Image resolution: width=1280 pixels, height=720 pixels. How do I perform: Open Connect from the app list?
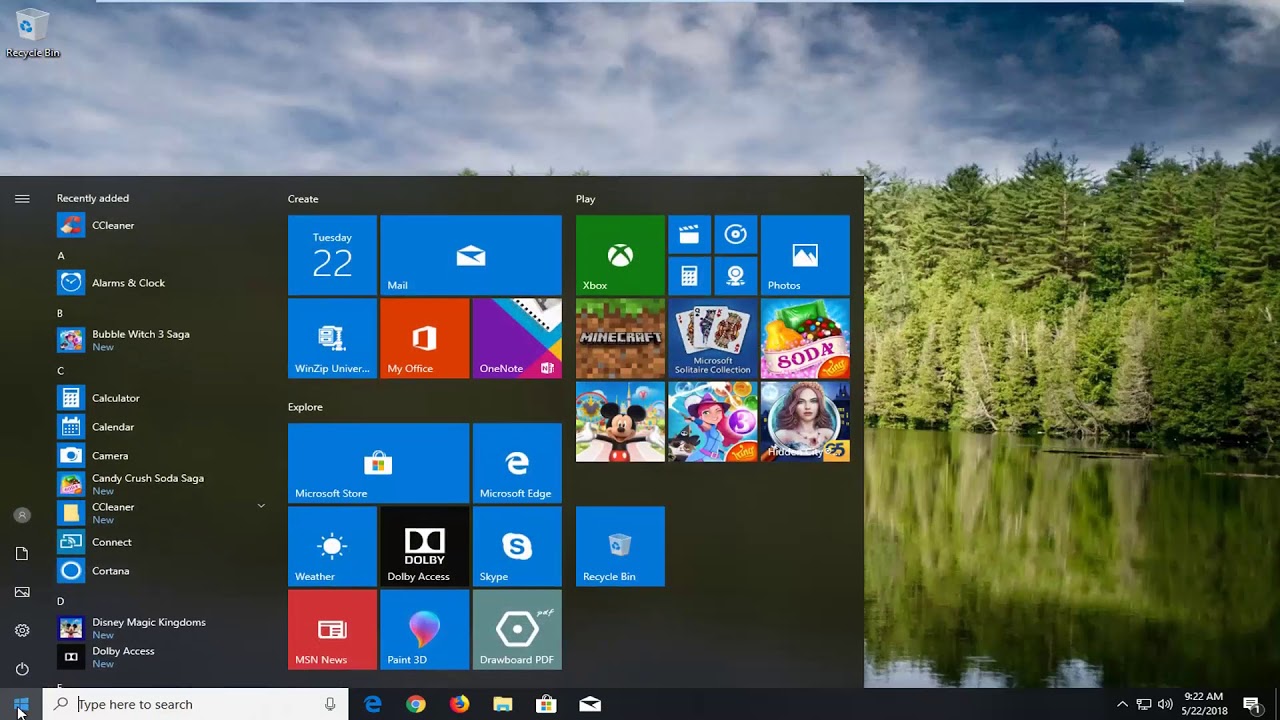164,542
